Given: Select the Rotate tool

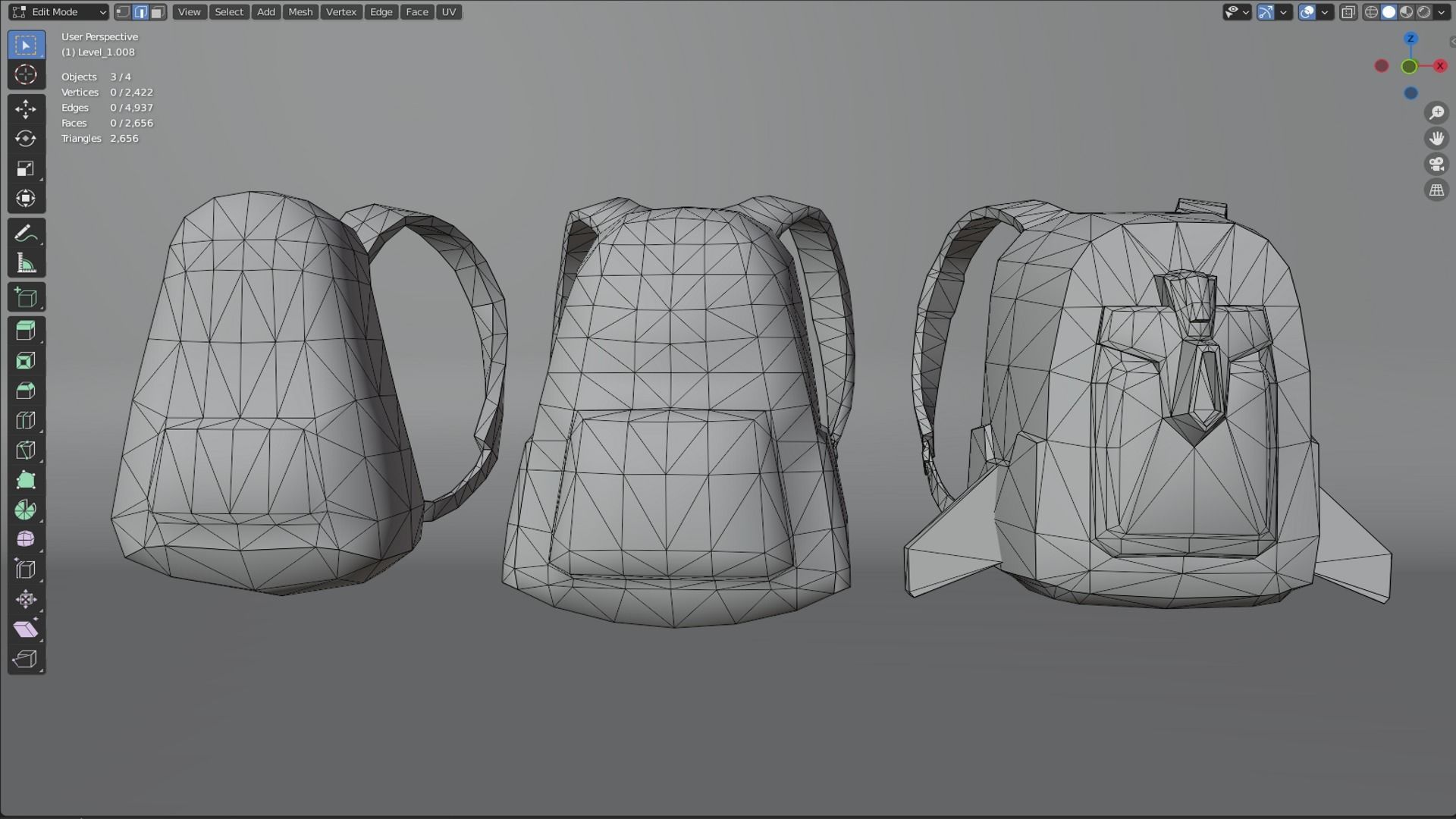Looking at the screenshot, I should (x=26, y=139).
